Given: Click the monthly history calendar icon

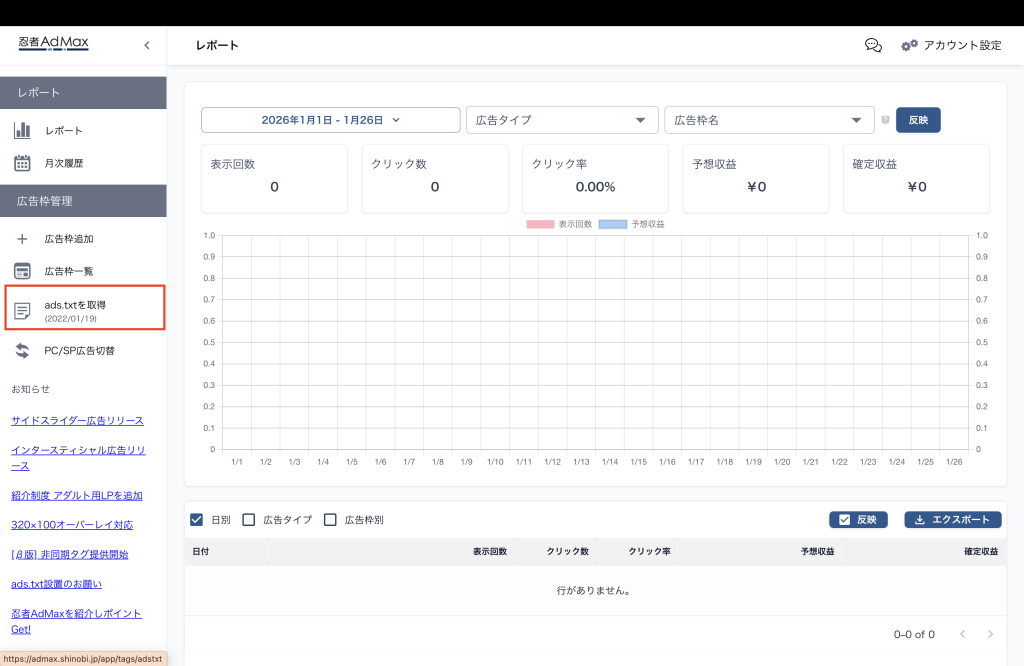Looking at the screenshot, I should (22, 163).
